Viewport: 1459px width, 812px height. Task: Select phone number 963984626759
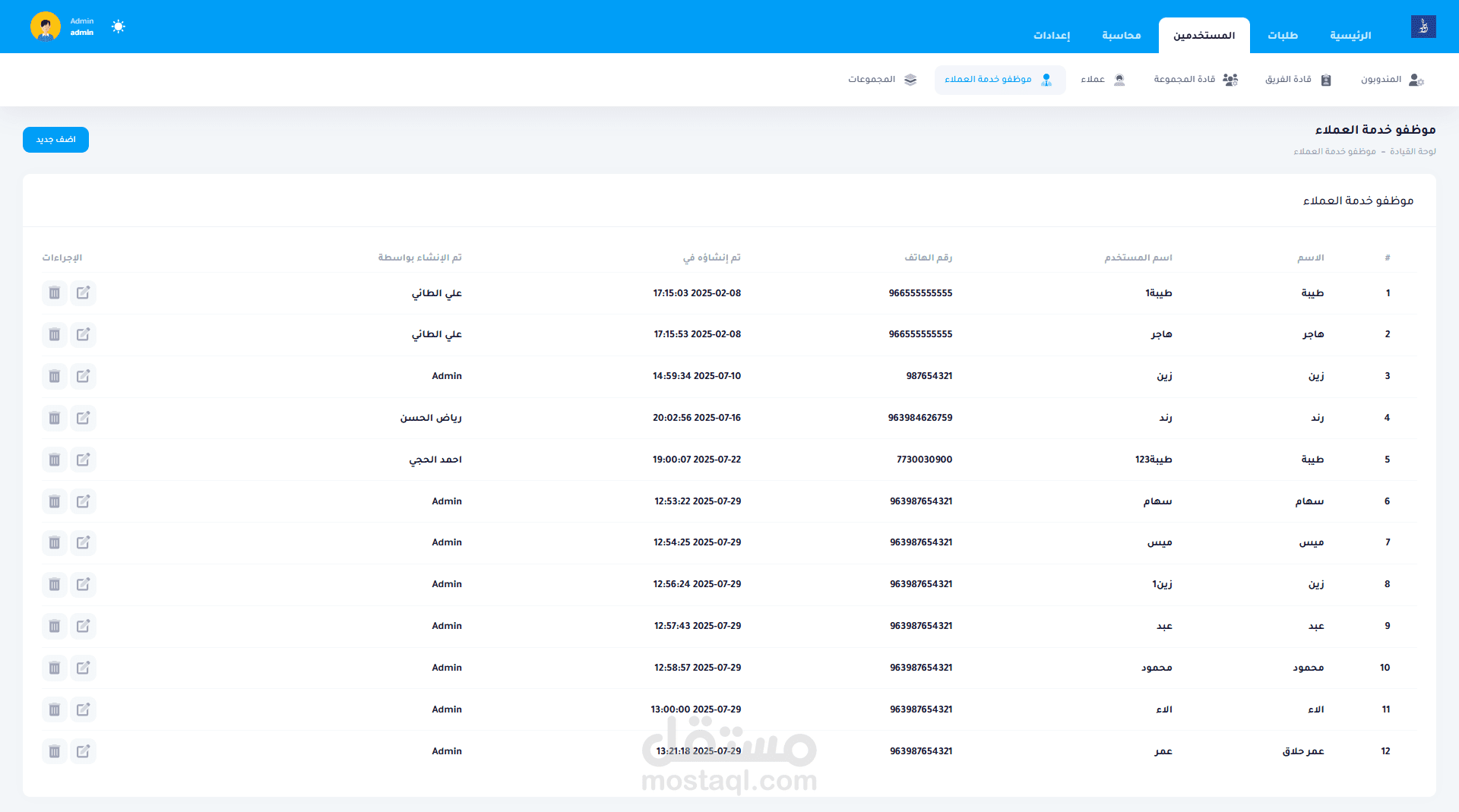point(920,418)
